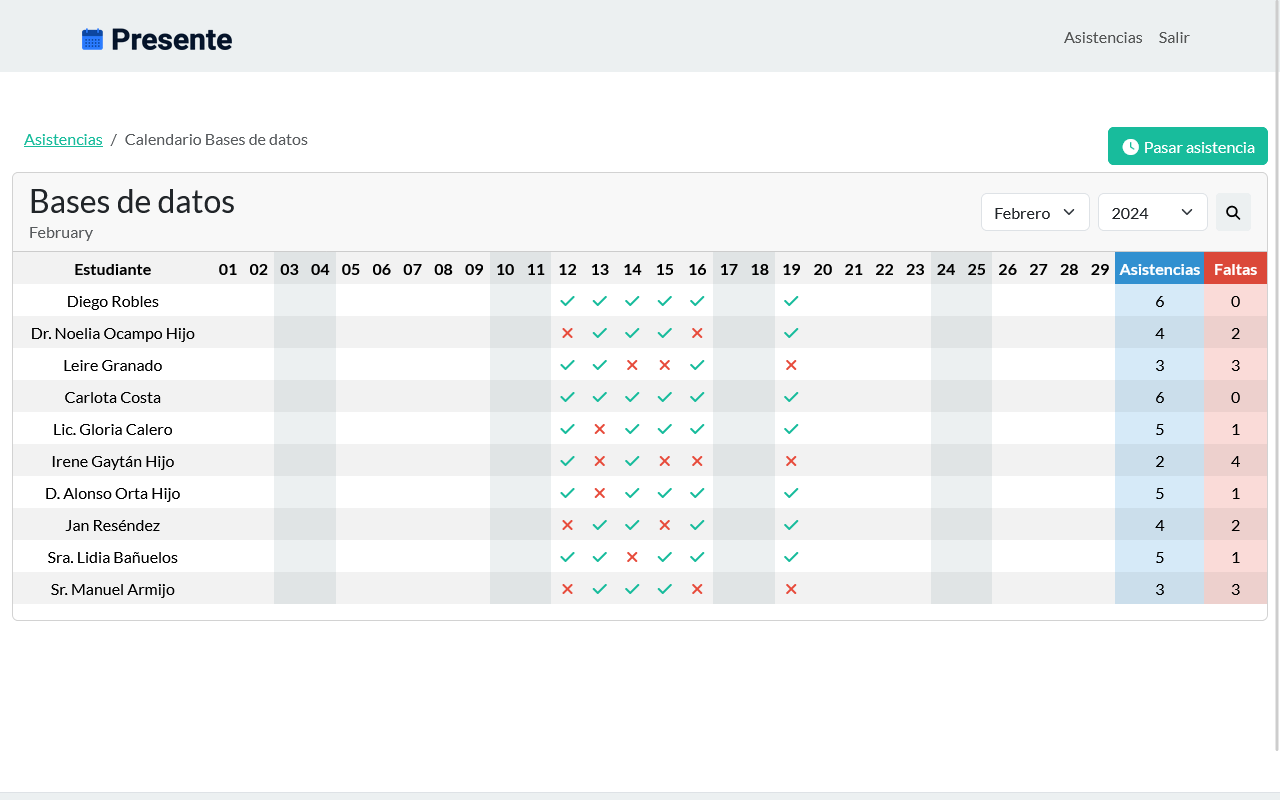Viewport: 1280px width, 800px height.
Task: Click Irene Gaytán's X mark on day 13
Action: click(x=600, y=461)
